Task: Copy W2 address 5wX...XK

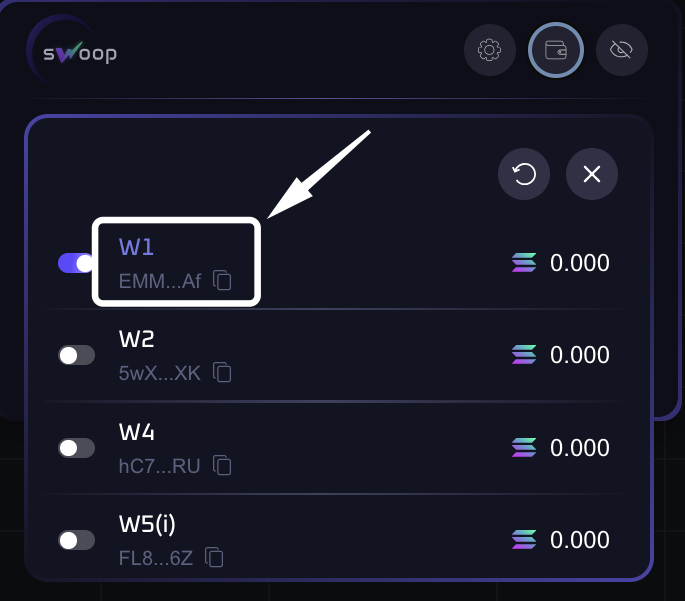Action: tap(223, 373)
